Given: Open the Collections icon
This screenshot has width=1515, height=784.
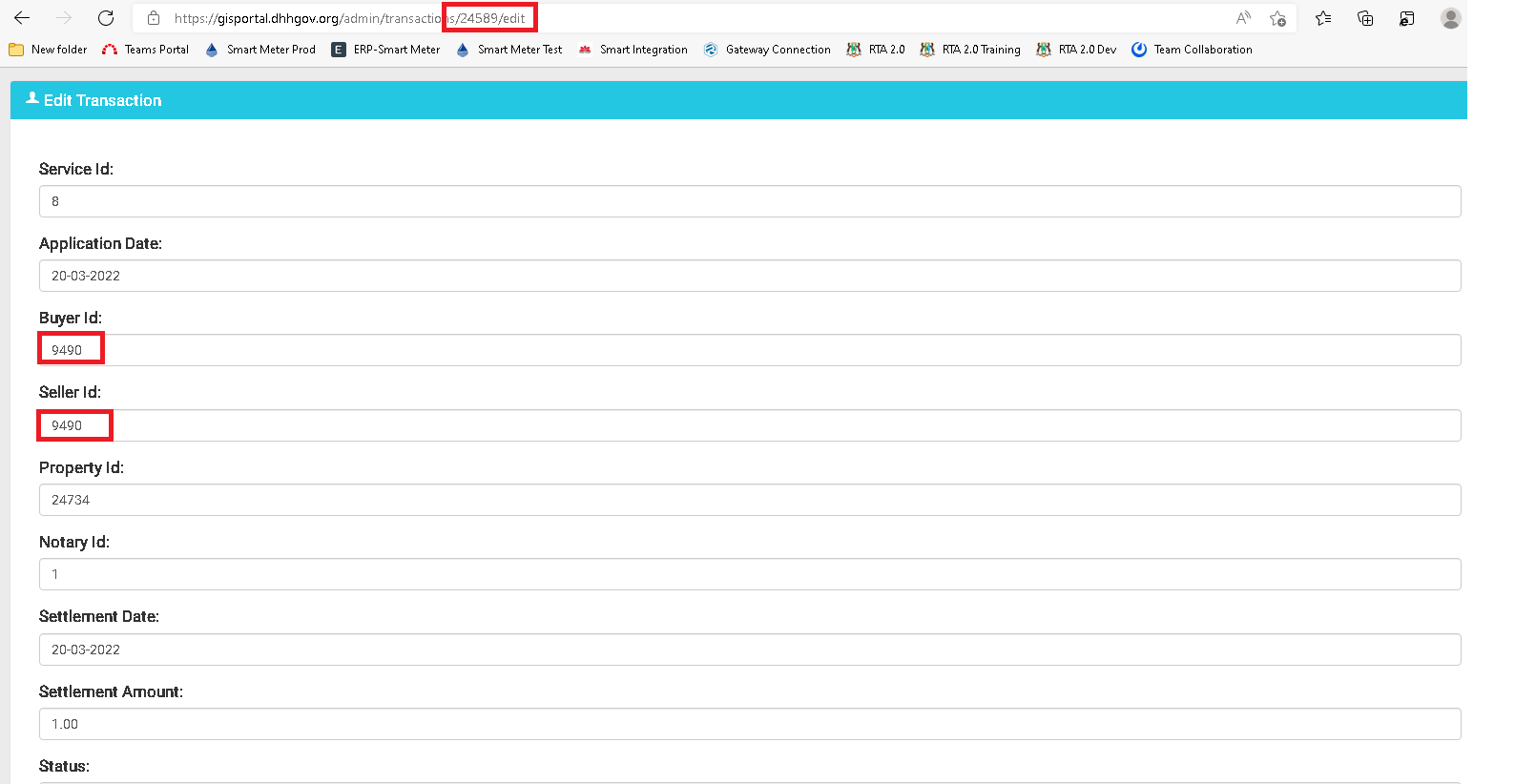Looking at the screenshot, I should [x=1365, y=18].
